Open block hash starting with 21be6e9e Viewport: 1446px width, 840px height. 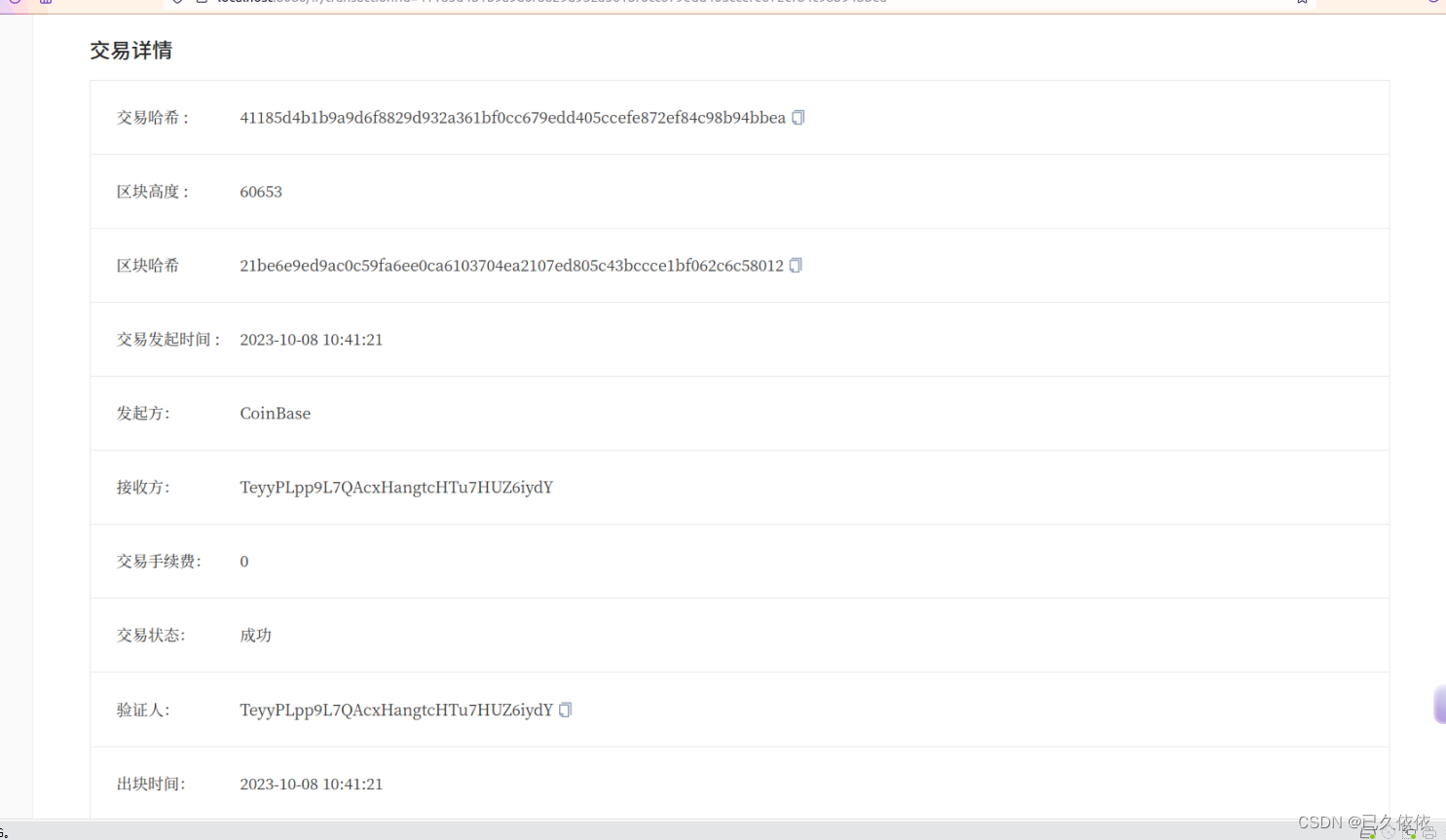pyautogui.click(x=511, y=266)
